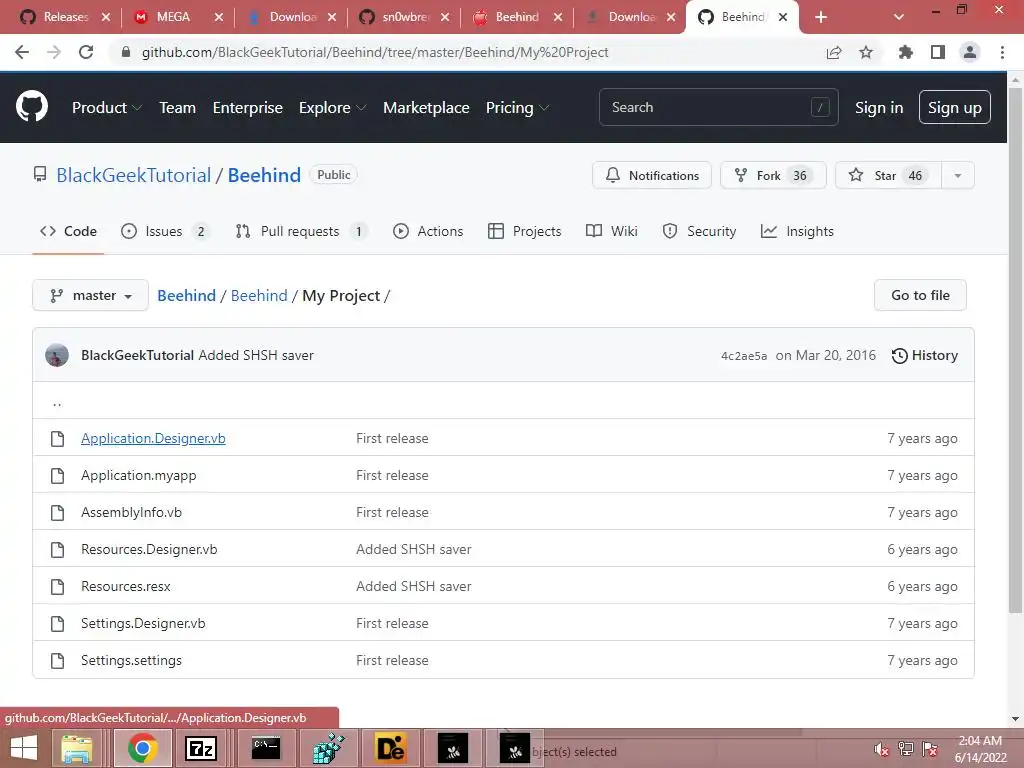Launch 7-Zip from the taskbar
Image resolution: width=1024 pixels, height=768 pixels.
[201, 749]
